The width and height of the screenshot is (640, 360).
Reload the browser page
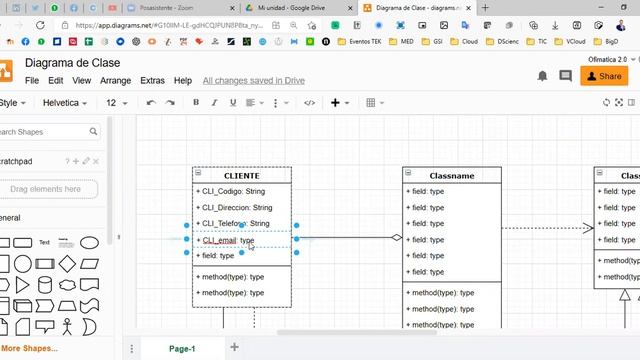pyautogui.click(x=40, y=25)
